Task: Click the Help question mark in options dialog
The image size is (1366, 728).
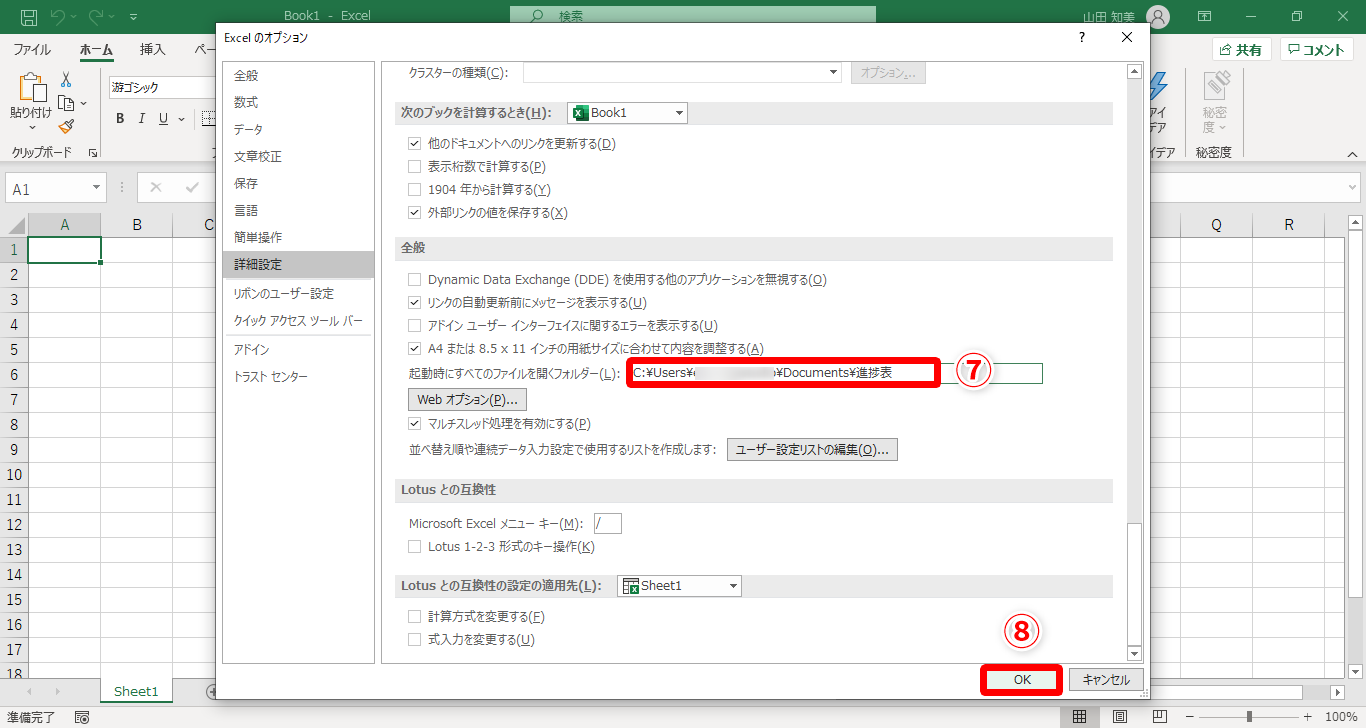Action: (1081, 38)
